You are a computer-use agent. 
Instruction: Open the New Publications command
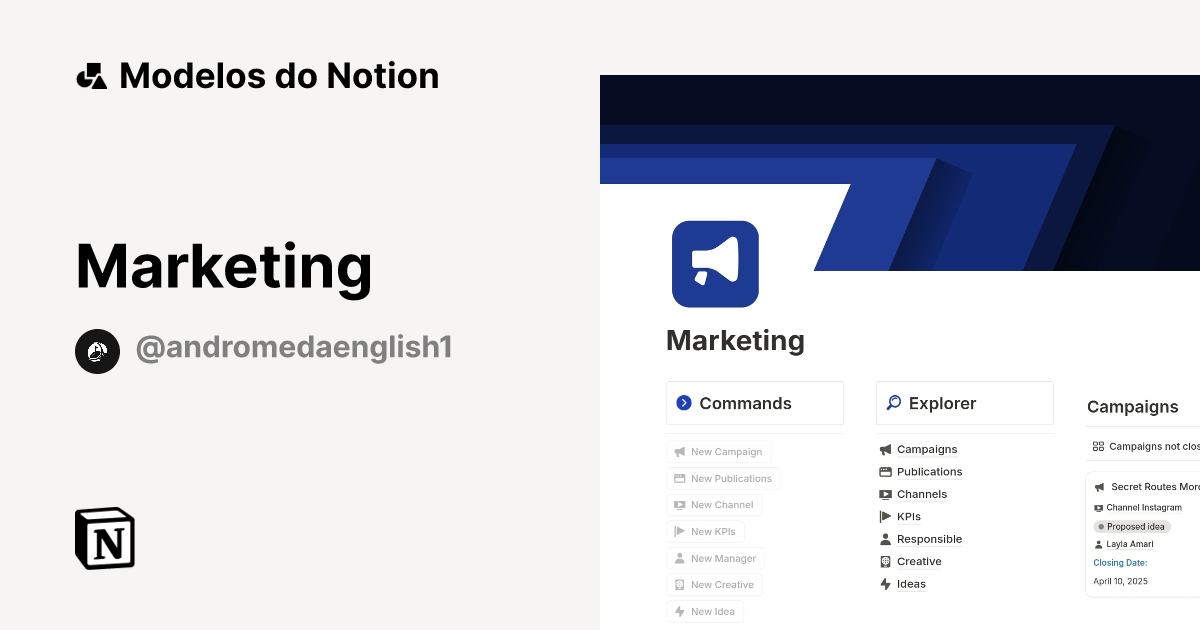[x=723, y=478]
